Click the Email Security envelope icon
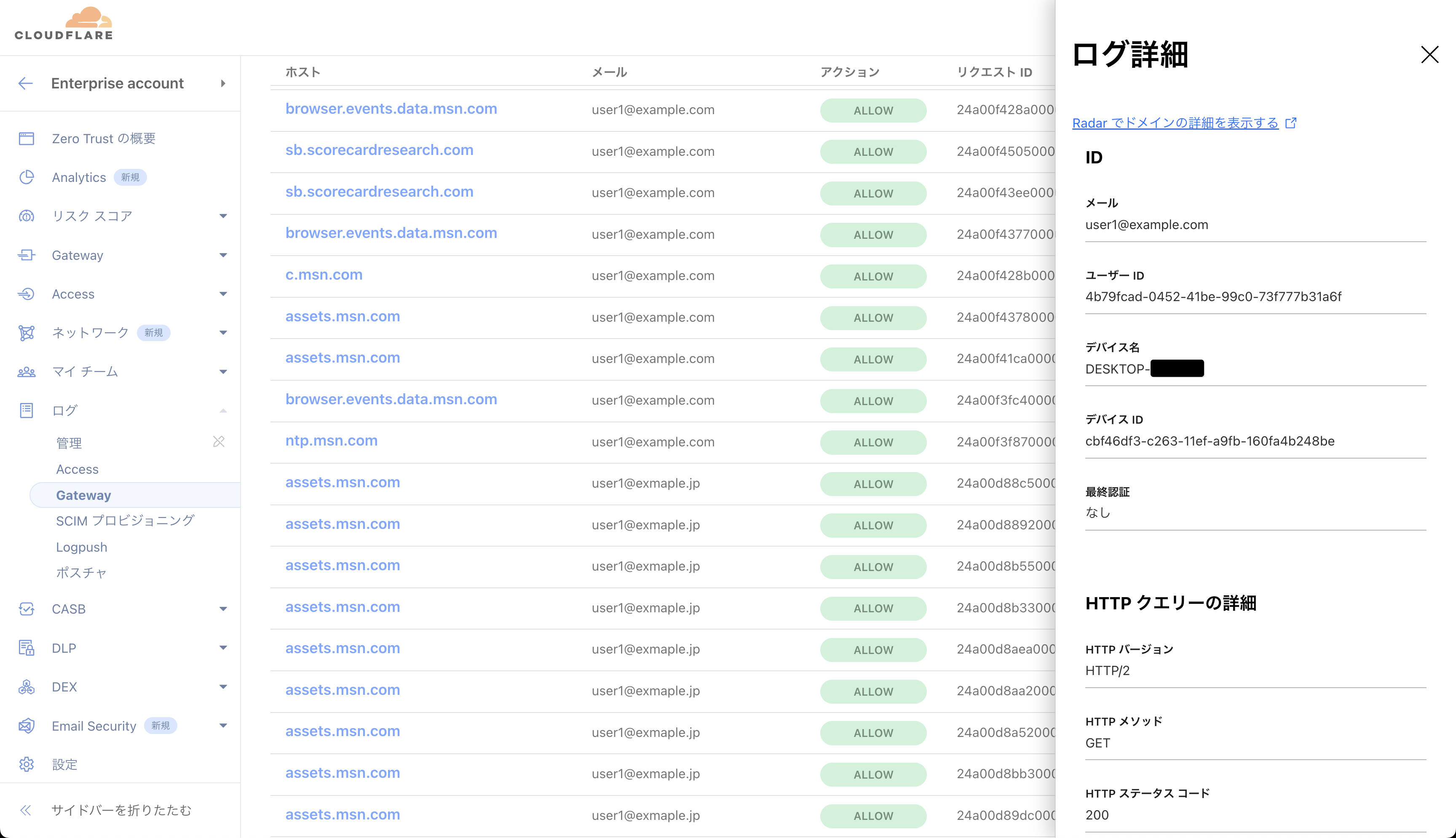 pos(27,726)
